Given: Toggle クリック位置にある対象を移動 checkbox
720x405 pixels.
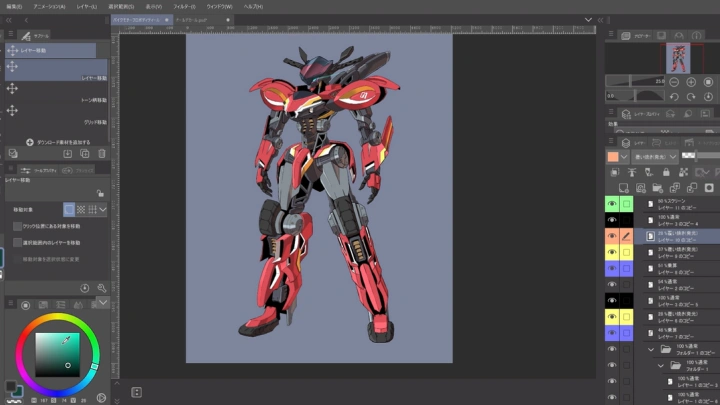Looking at the screenshot, I should click(17, 226).
